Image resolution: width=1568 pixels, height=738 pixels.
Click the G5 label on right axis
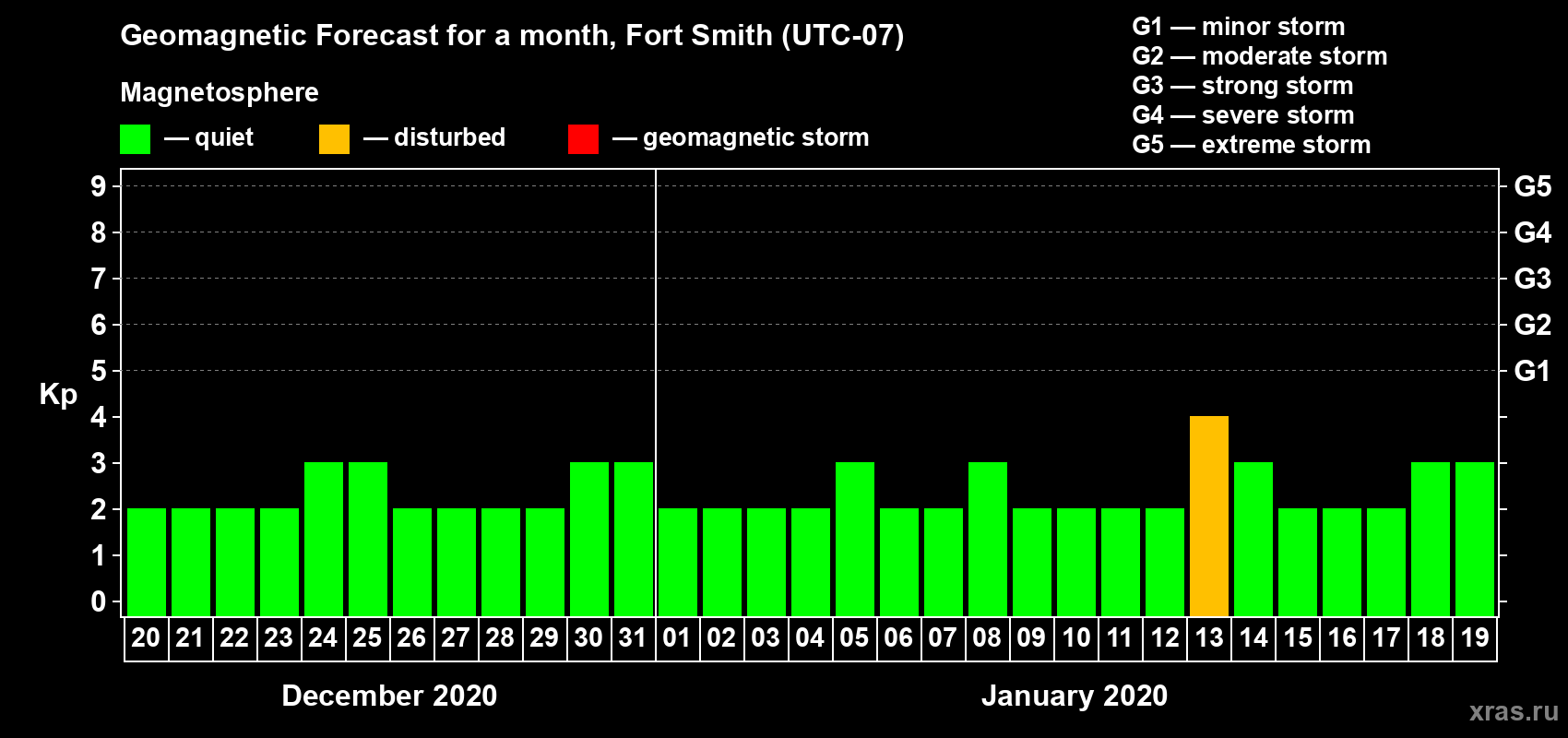(1533, 186)
